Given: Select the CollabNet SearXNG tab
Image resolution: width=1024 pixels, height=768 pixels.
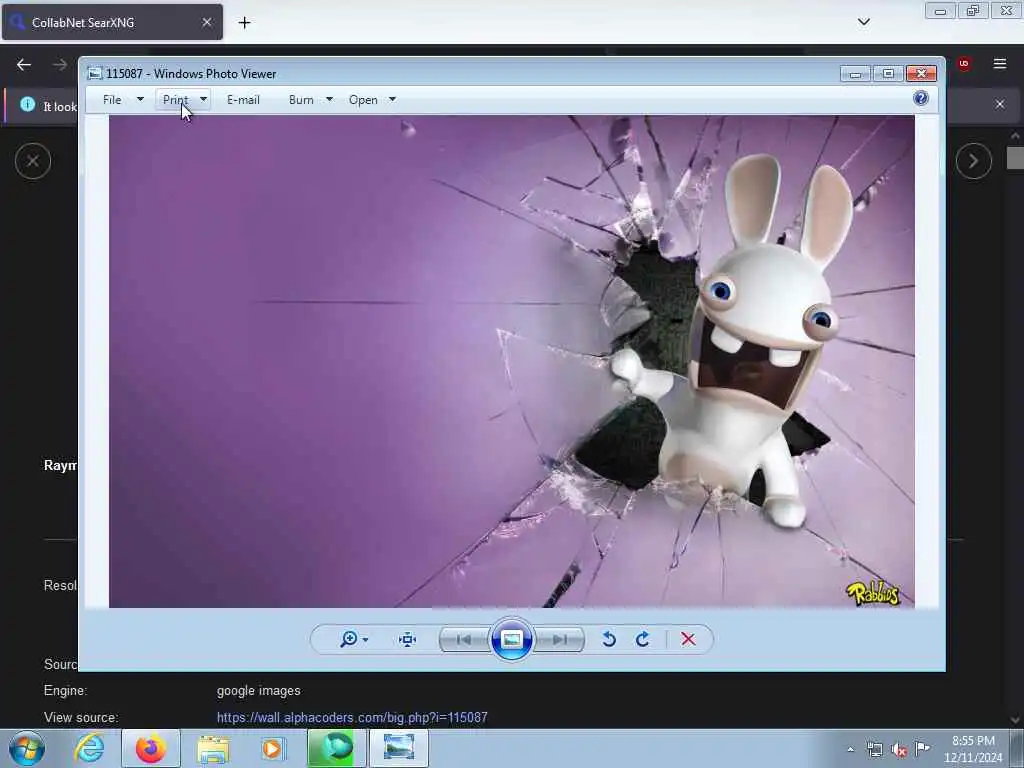Looking at the screenshot, I should [112, 22].
